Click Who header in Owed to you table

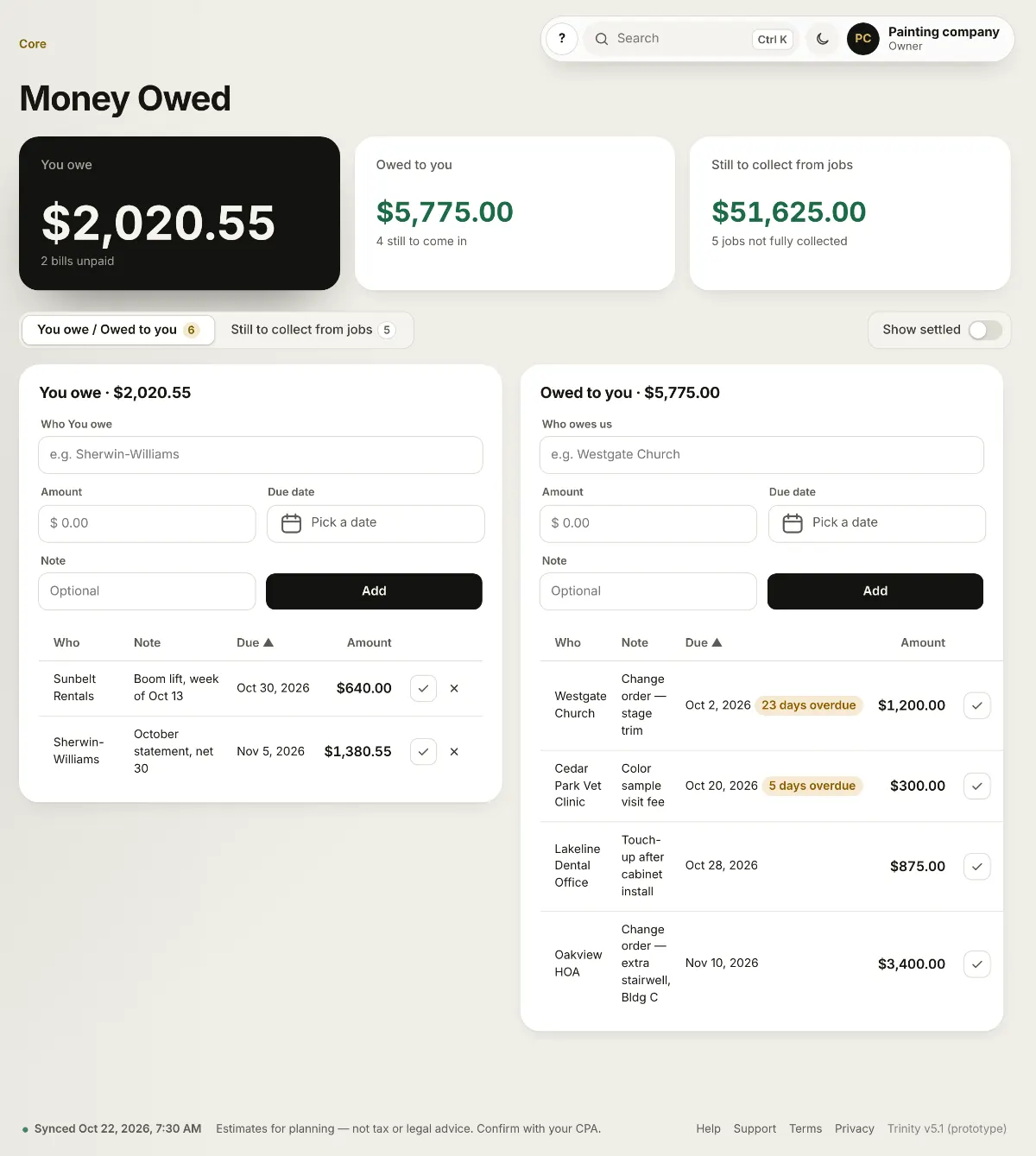[x=568, y=642]
